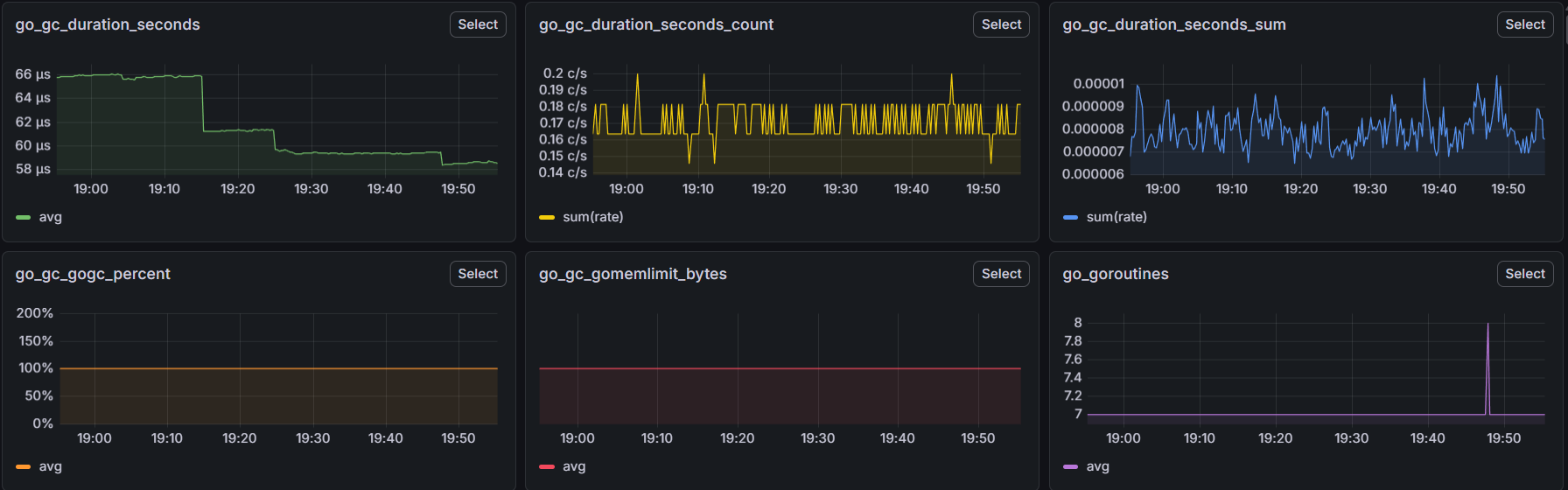The width and height of the screenshot is (1568, 490).
Task: Click Select on go_gc_duration_seconds panel
Action: click(x=478, y=24)
